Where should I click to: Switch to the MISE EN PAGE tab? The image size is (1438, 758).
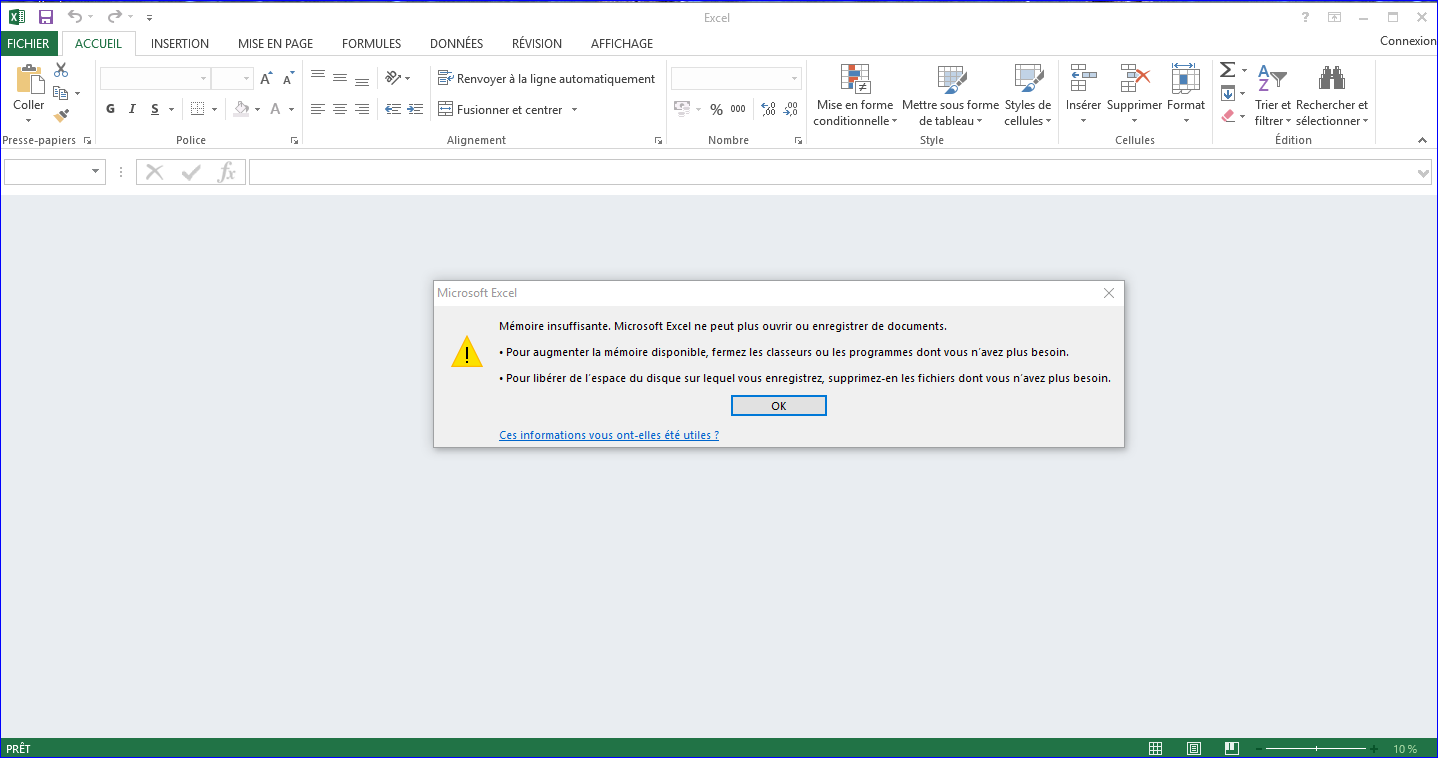275,43
